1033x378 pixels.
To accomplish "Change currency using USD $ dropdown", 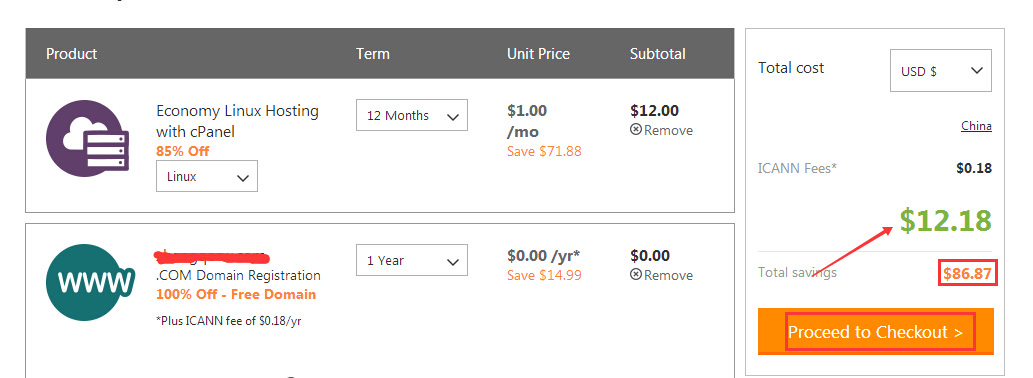I will click(x=941, y=70).
